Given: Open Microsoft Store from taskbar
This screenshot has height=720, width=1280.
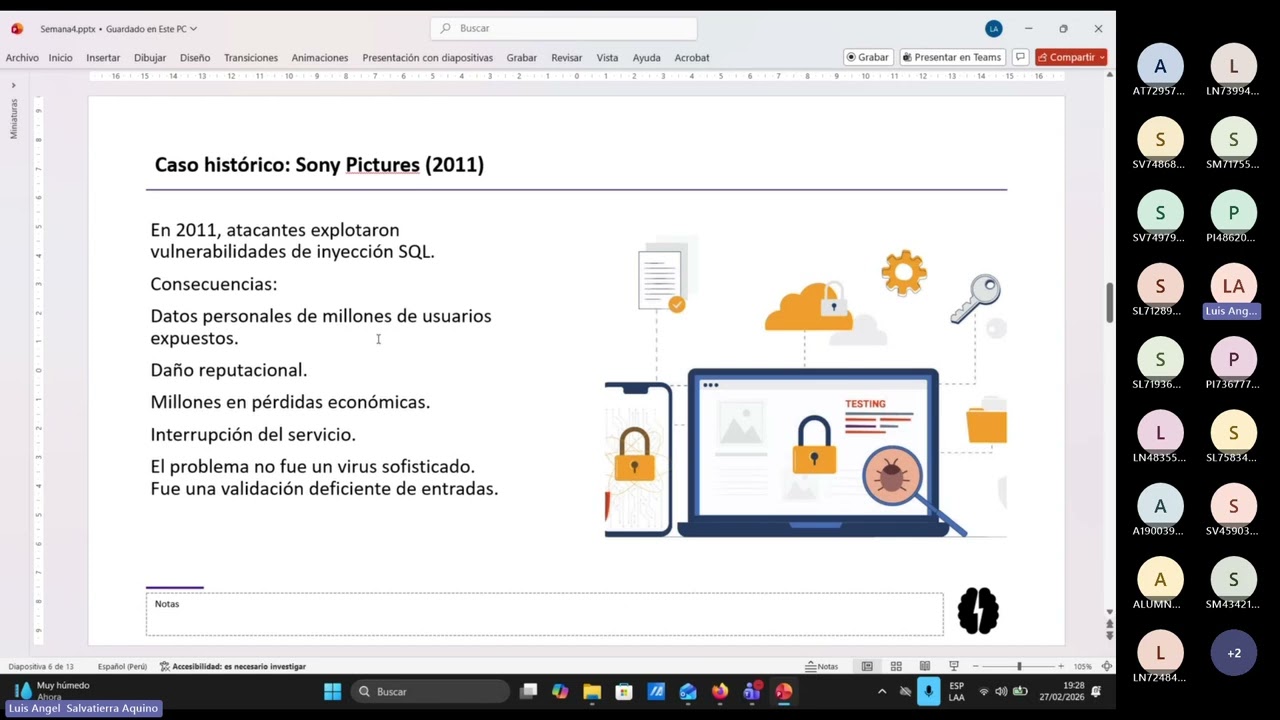Looking at the screenshot, I should 624,691.
